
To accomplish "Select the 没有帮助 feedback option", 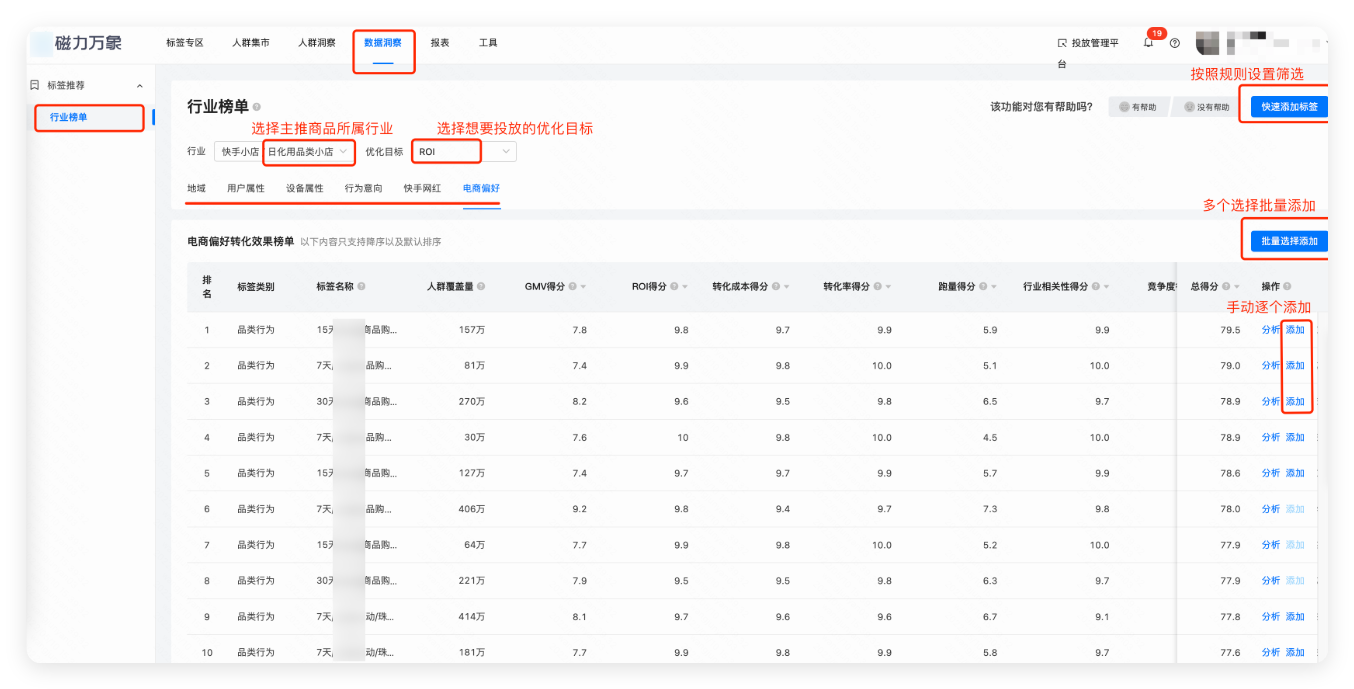I will [1206, 107].
